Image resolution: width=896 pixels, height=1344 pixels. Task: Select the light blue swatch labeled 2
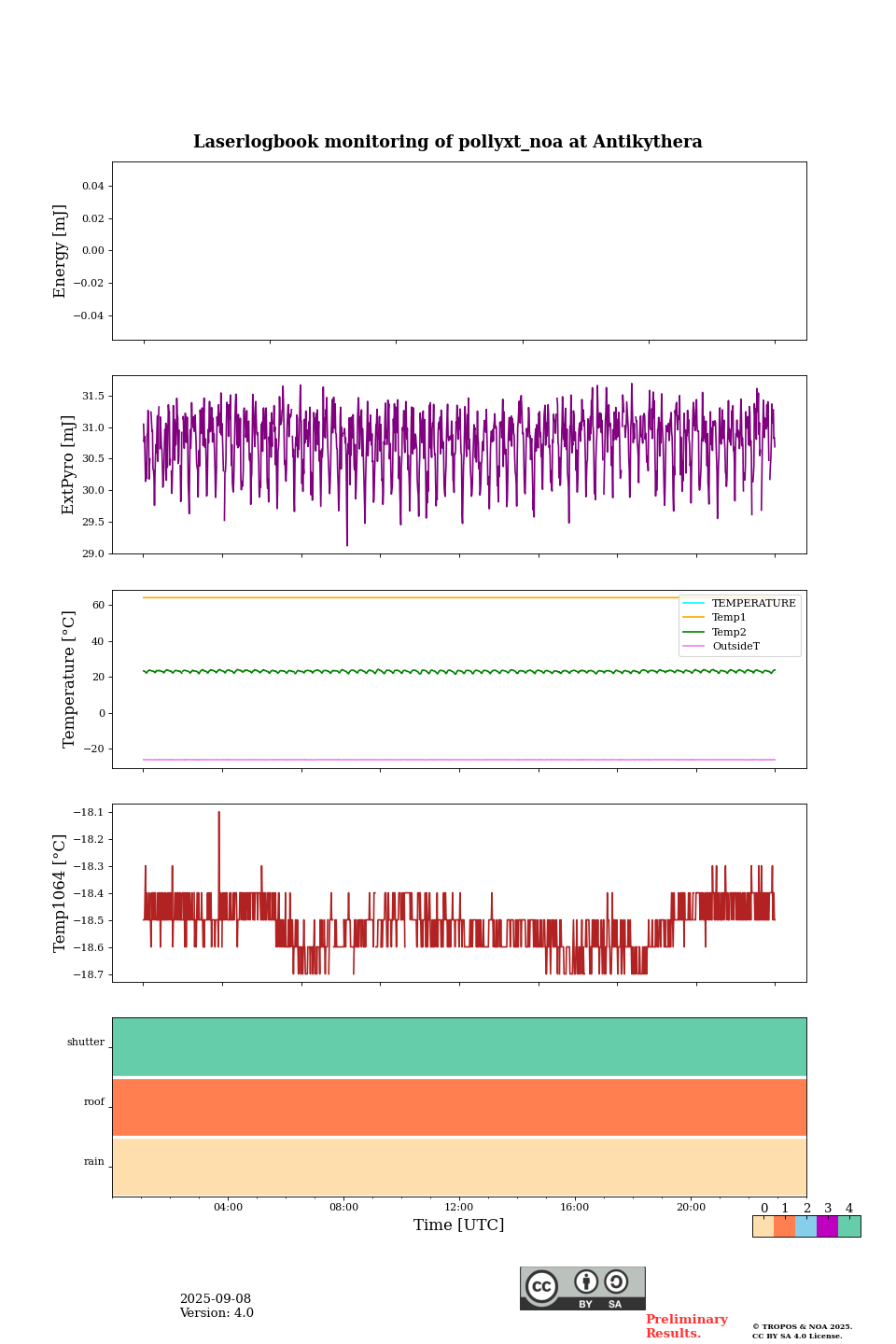pos(805,1226)
